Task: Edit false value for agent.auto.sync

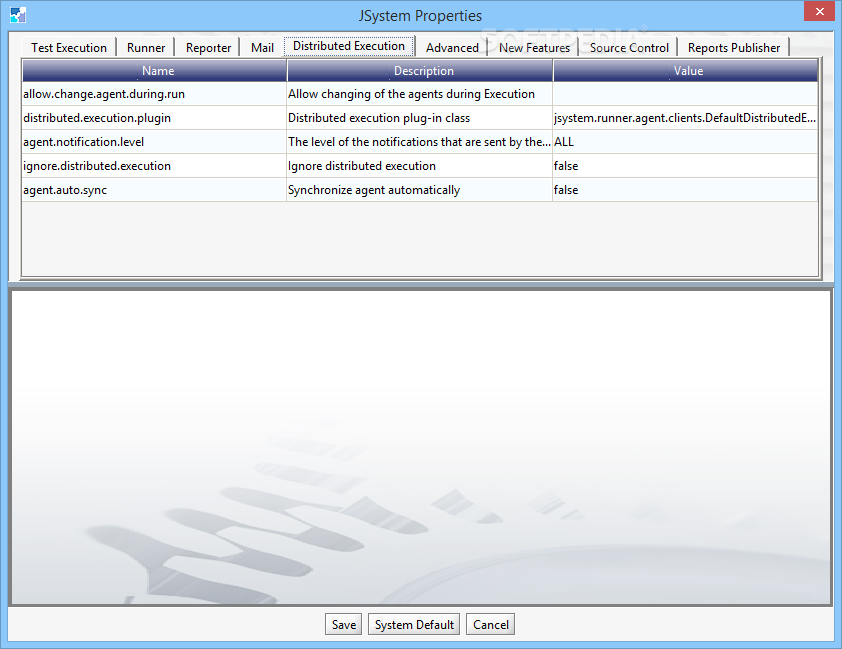Action: point(685,190)
